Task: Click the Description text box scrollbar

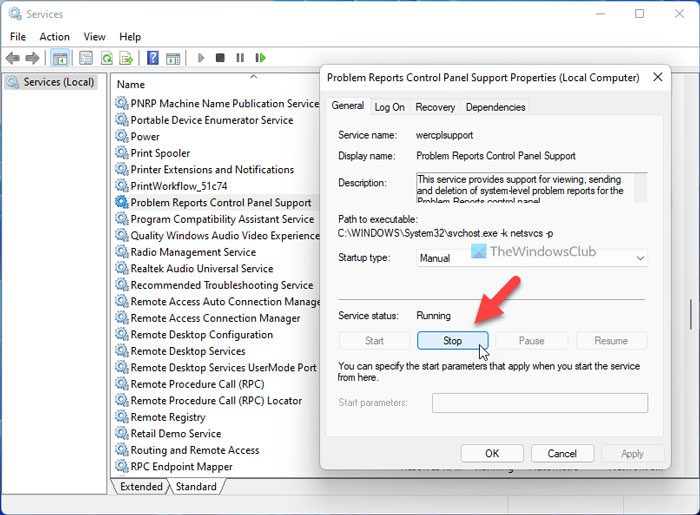Action: (640, 187)
